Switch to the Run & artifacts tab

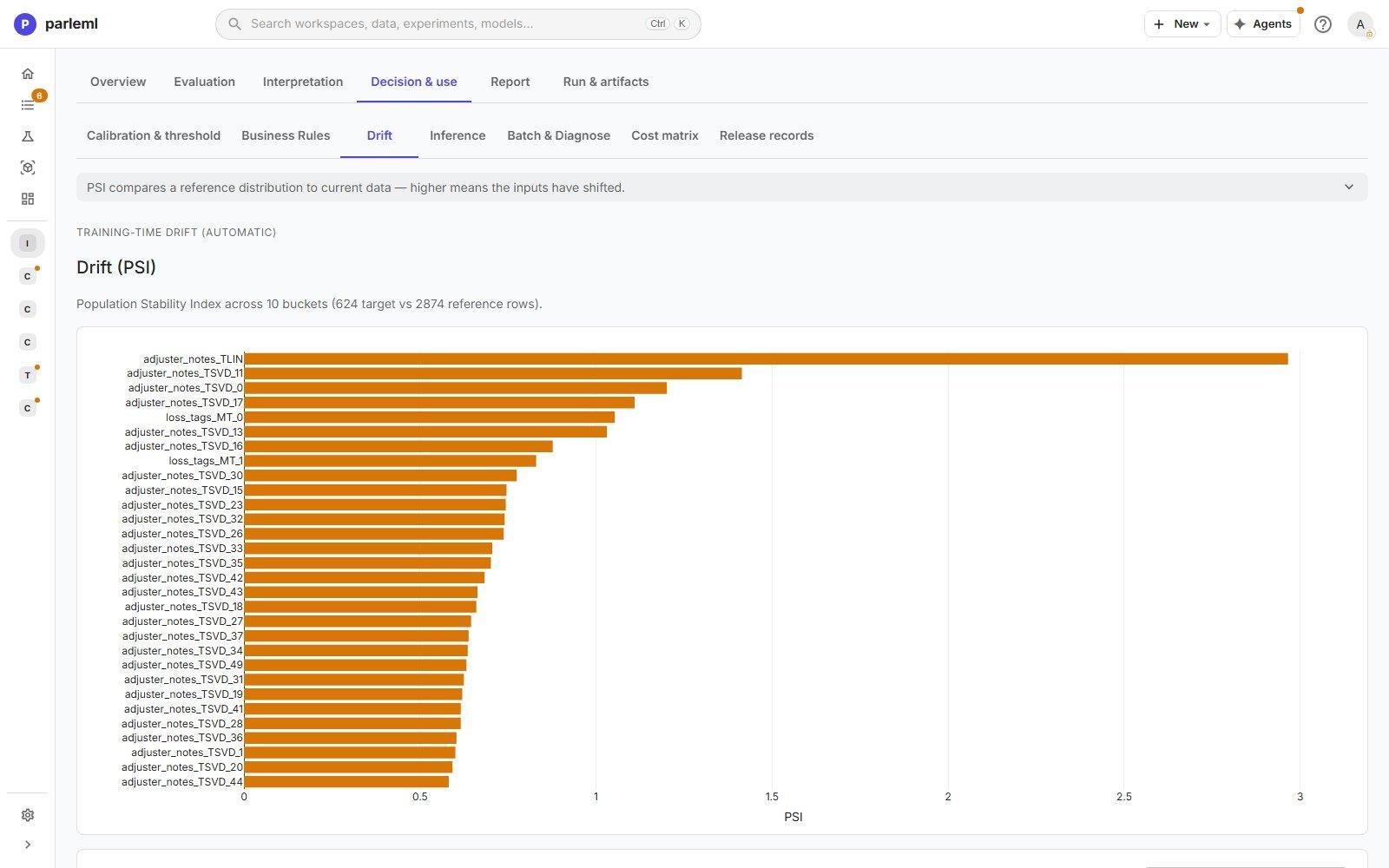tap(606, 82)
